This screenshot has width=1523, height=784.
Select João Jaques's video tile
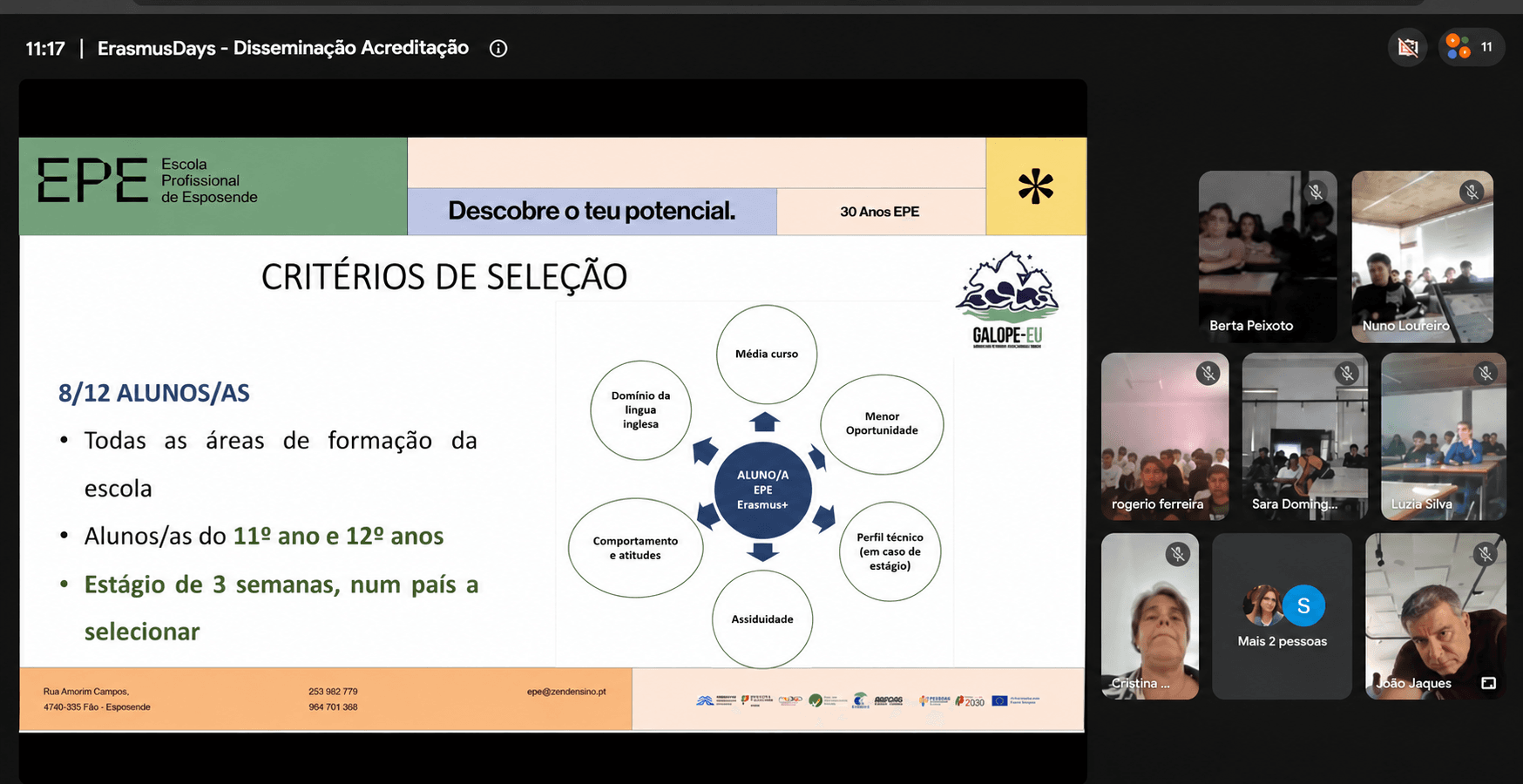[1436, 616]
